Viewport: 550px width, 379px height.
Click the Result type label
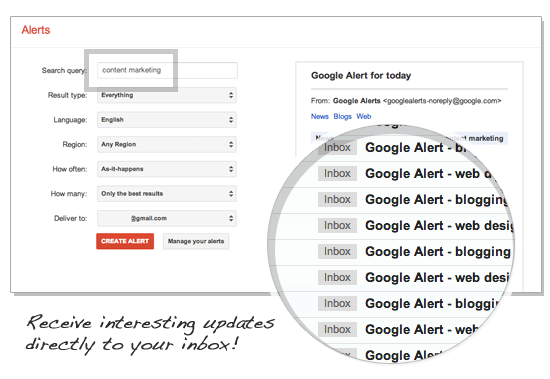[67, 95]
